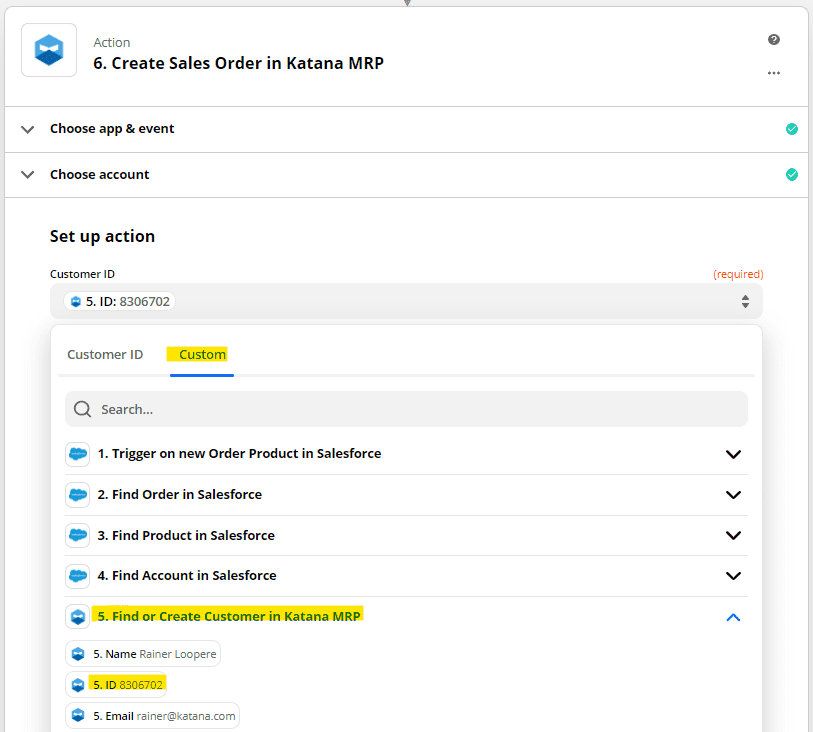Expand step 1 Trigger on new Order Product
The height and width of the screenshot is (732, 813).
coord(733,455)
